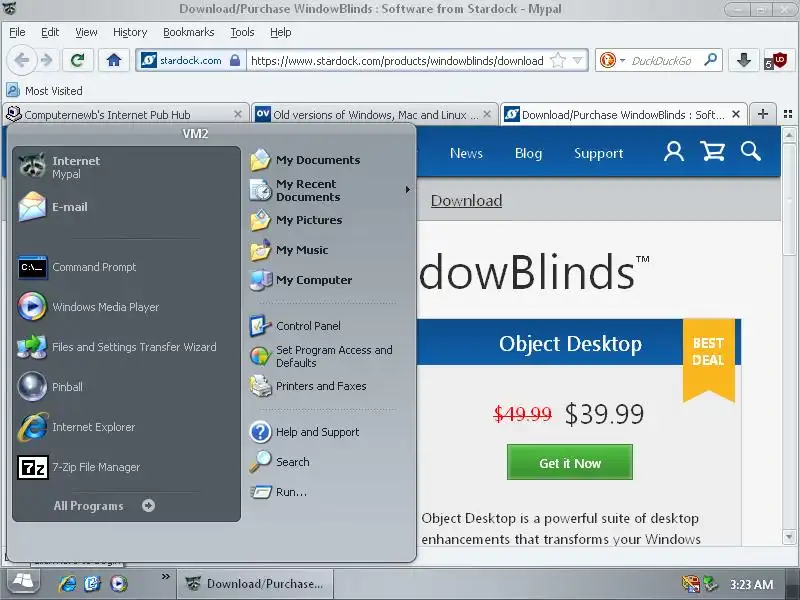Screen dimensions: 800x600
Task: Launch Internet Explorer from Quick Launch
Action: click(67, 583)
